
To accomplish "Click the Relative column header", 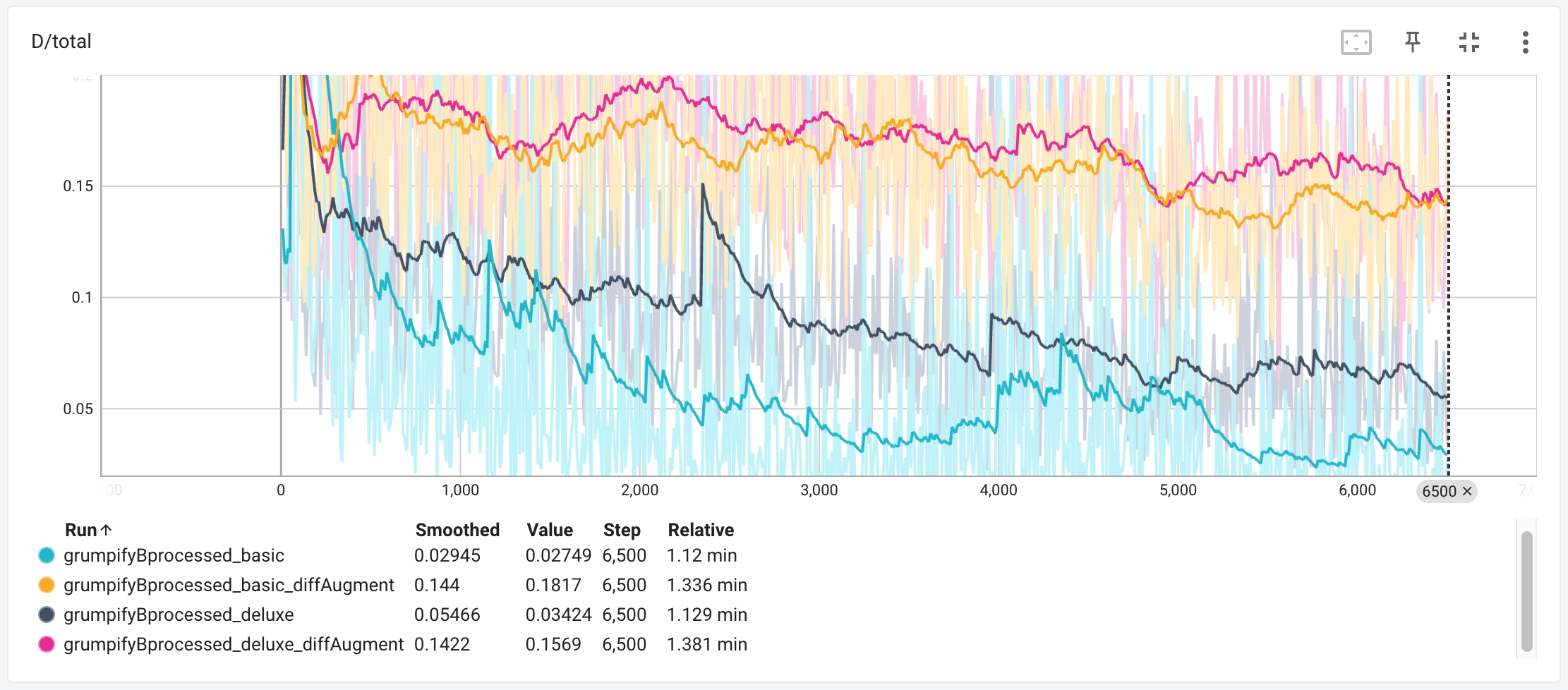I will (x=701, y=530).
